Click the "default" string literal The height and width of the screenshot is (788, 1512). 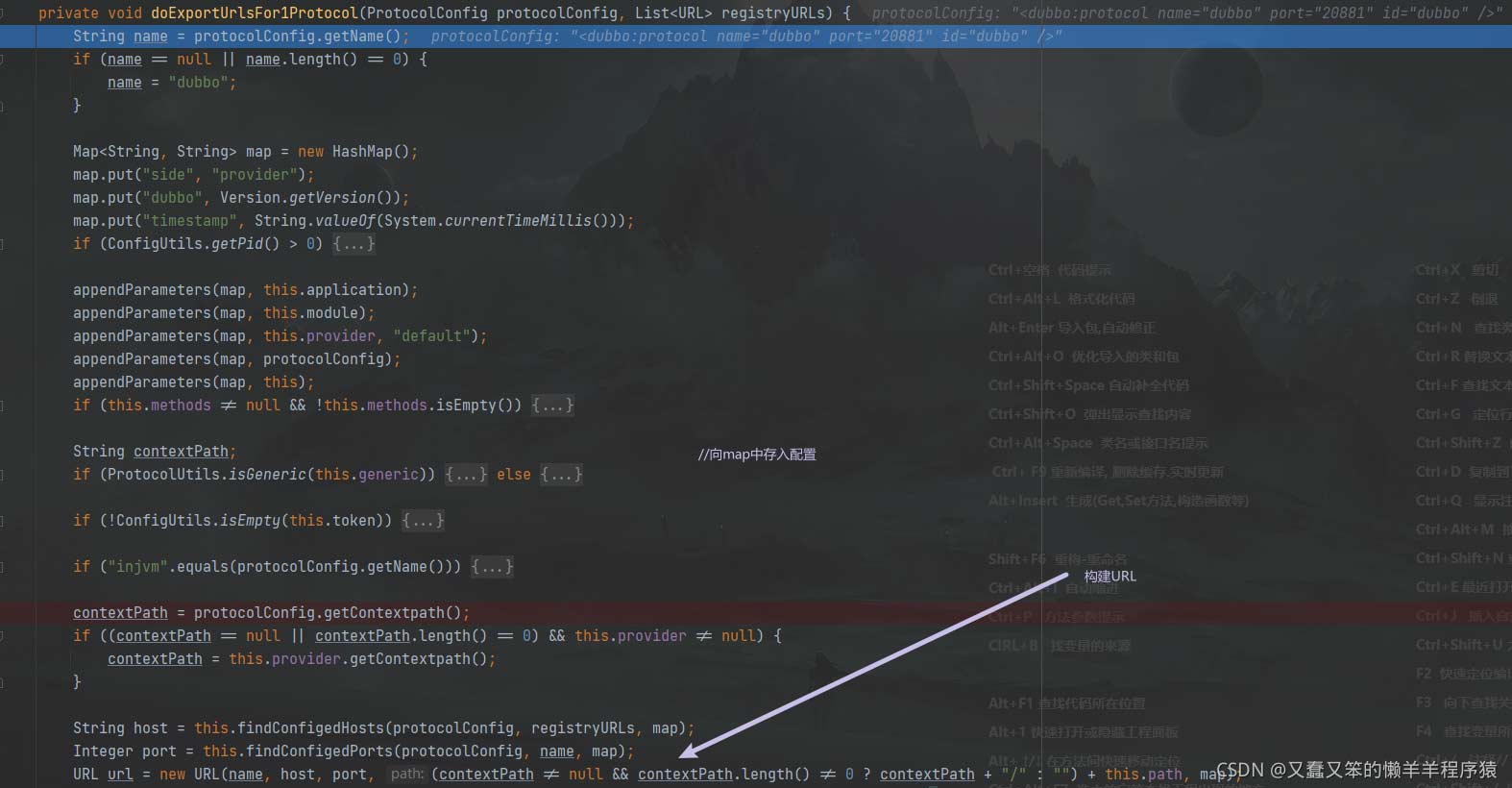(431, 336)
